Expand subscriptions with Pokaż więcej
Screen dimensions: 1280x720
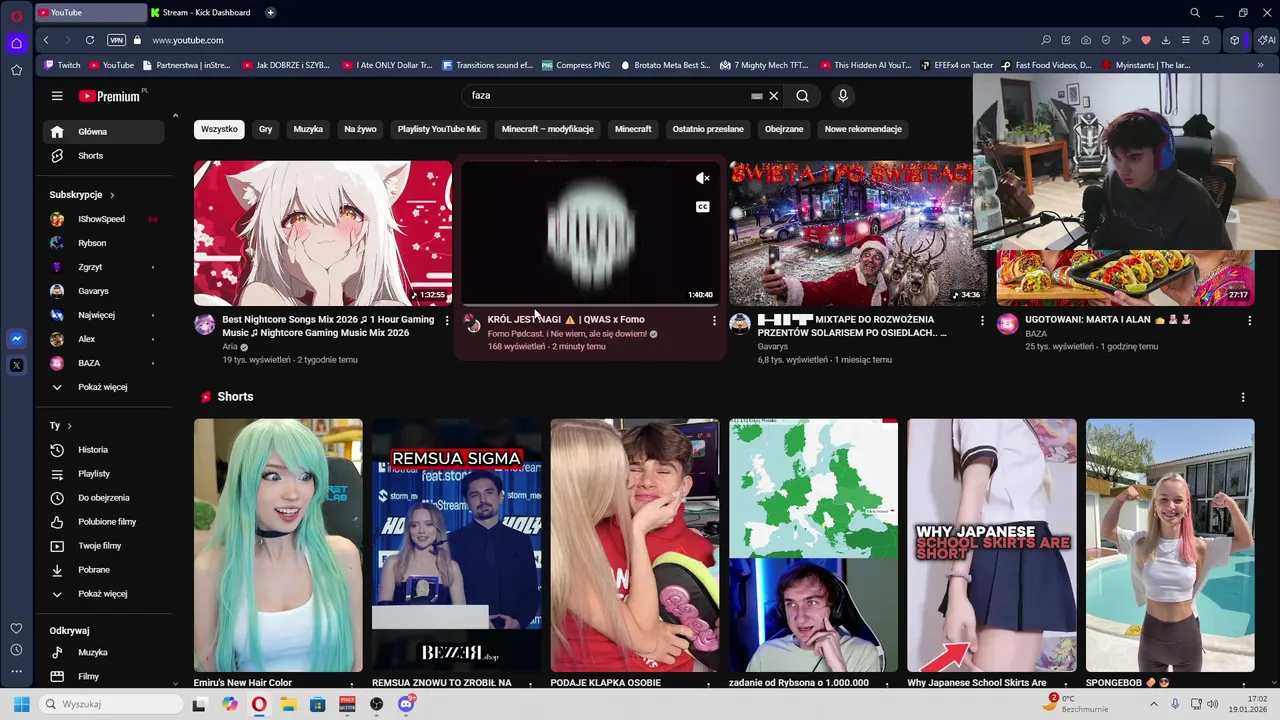tap(103, 387)
